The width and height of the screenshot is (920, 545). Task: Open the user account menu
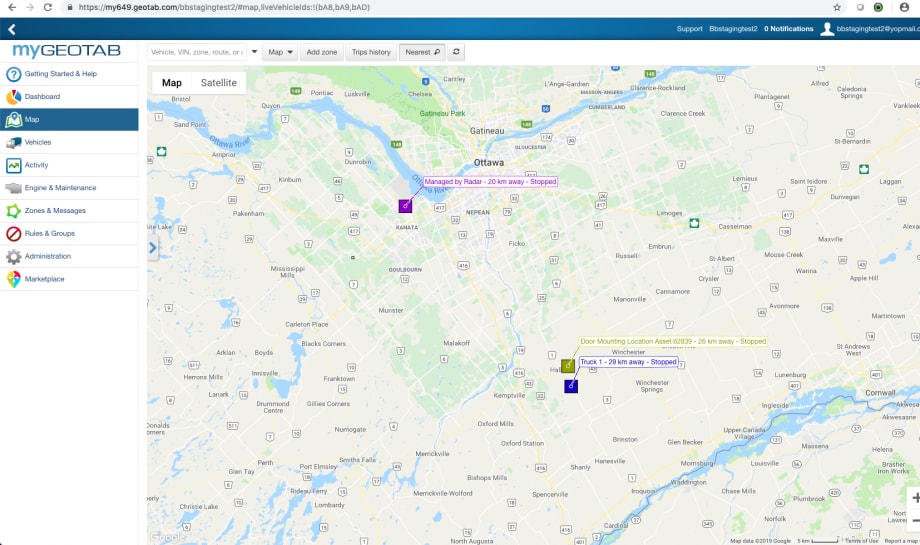coord(870,29)
